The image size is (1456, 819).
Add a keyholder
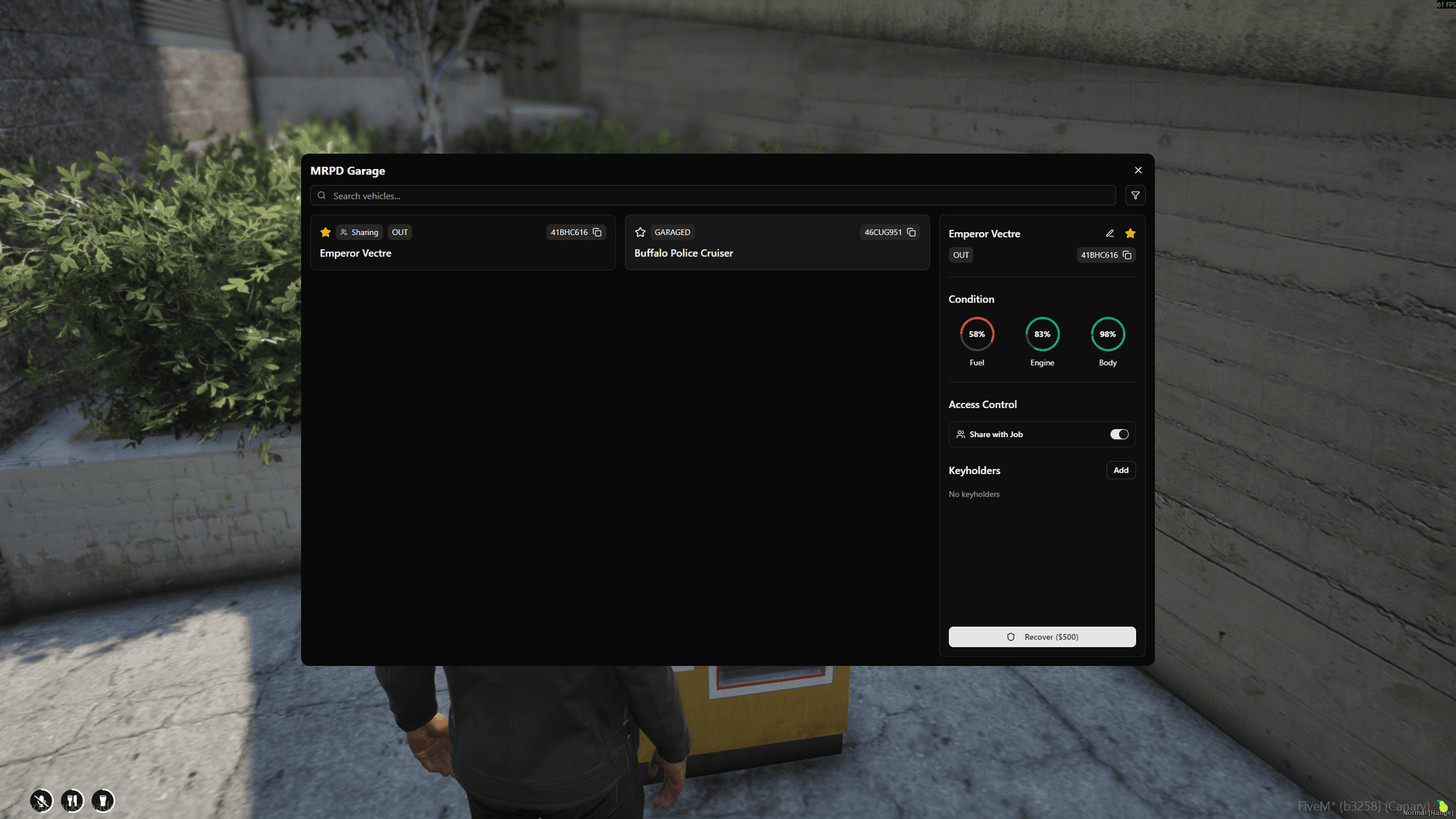coord(1121,470)
